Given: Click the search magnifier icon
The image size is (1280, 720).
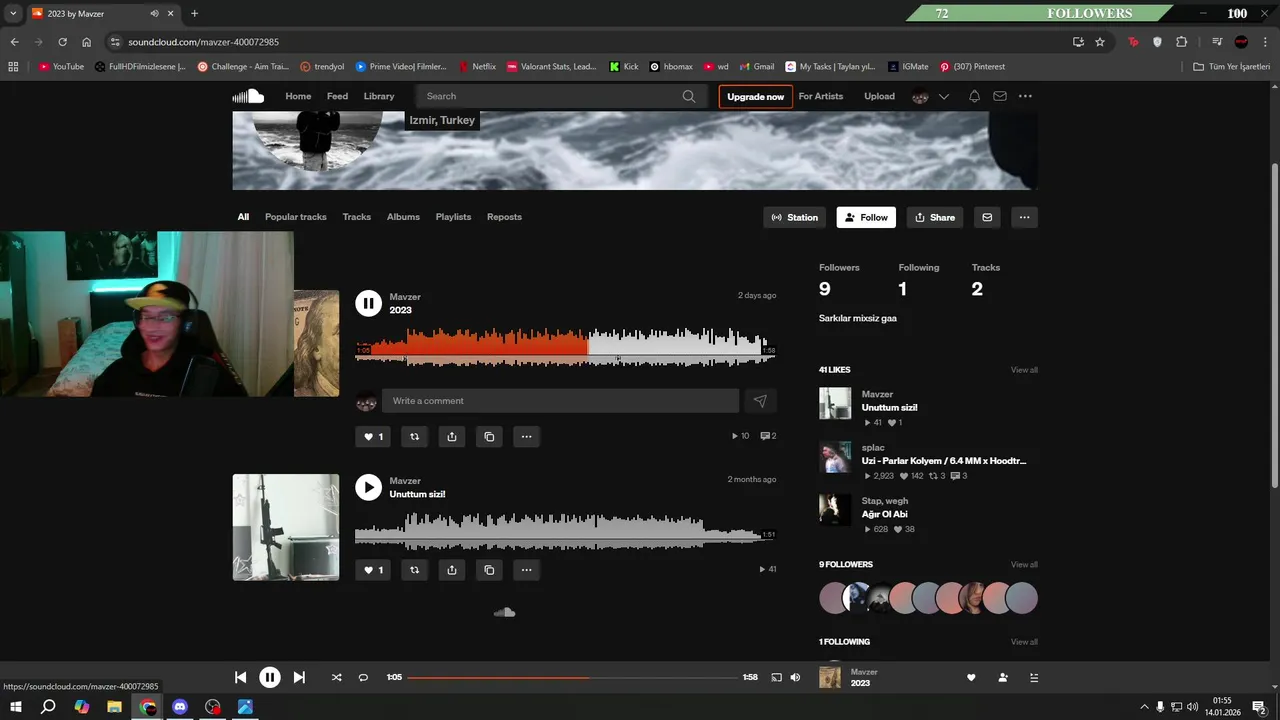Looking at the screenshot, I should [x=689, y=96].
